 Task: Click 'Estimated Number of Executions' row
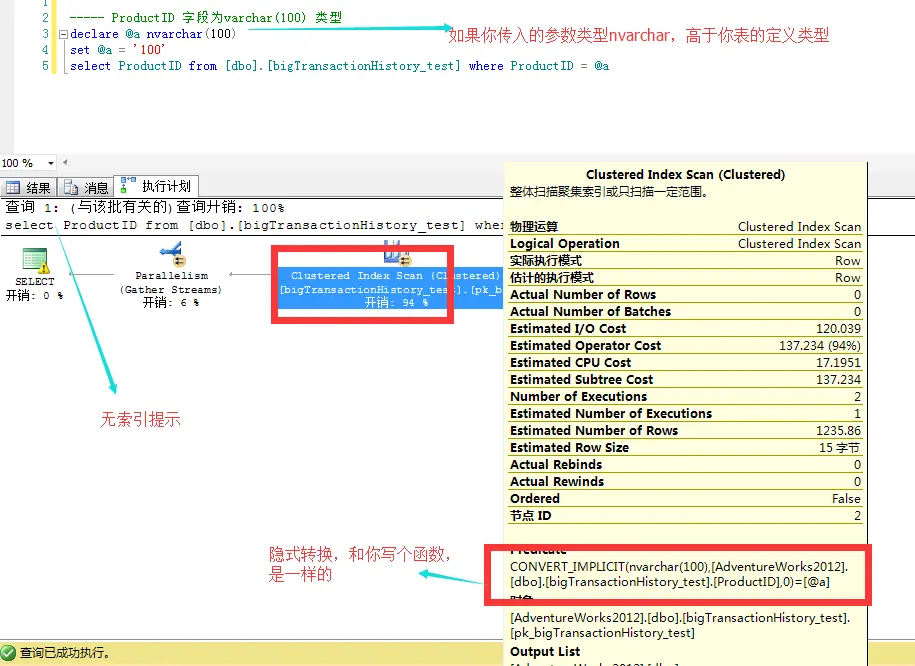tap(685, 413)
